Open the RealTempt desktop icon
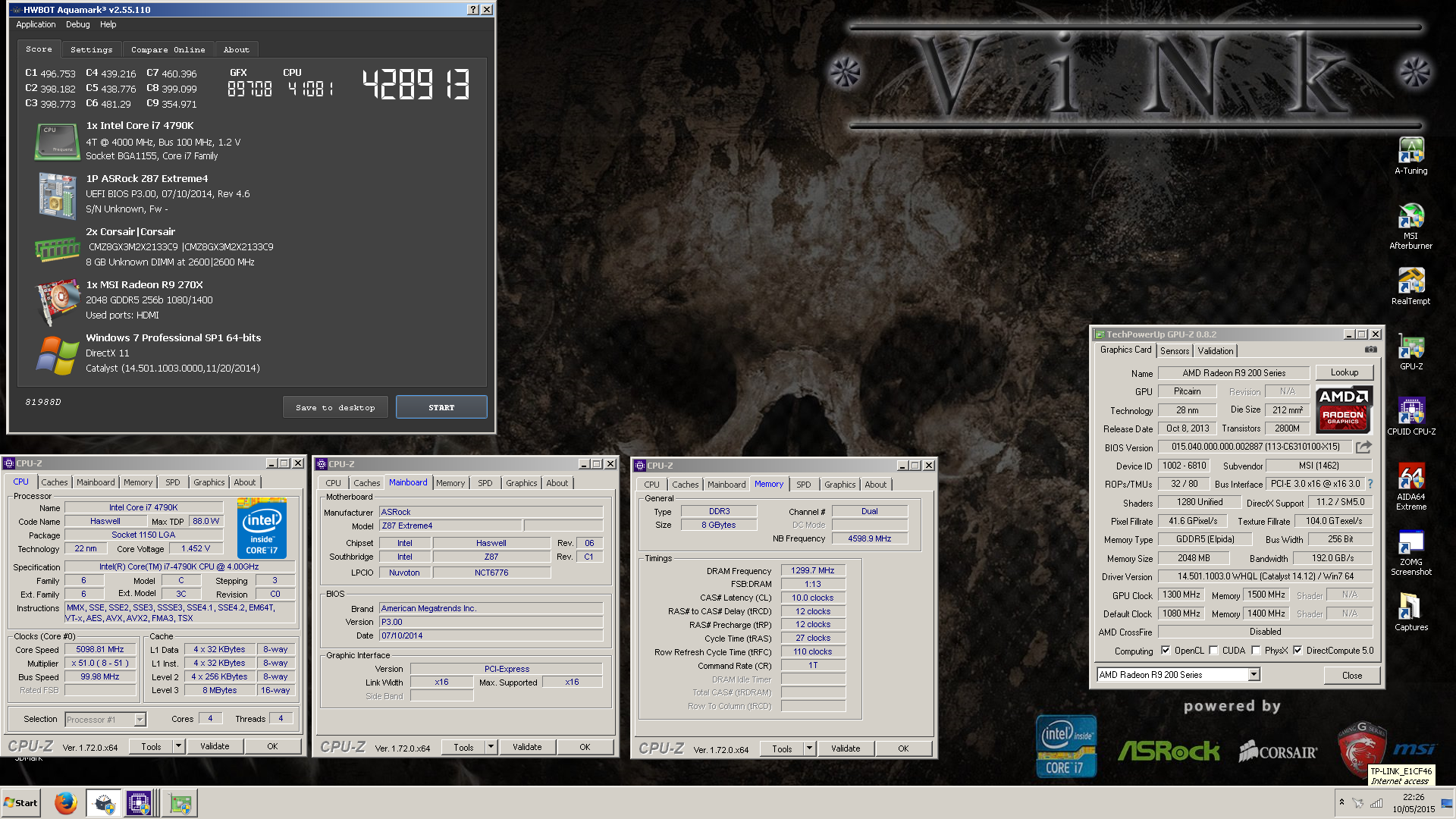The image size is (1456, 819). click(x=1410, y=287)
